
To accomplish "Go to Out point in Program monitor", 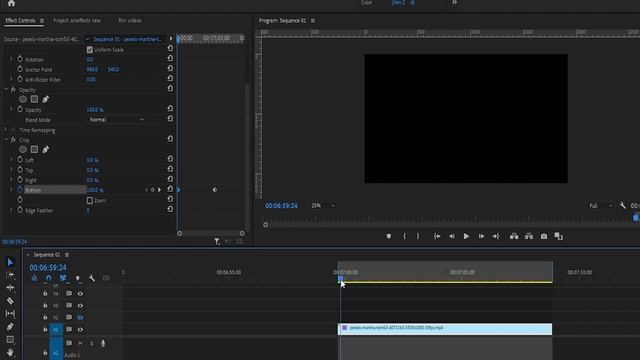I will click(x=496, y=236).
